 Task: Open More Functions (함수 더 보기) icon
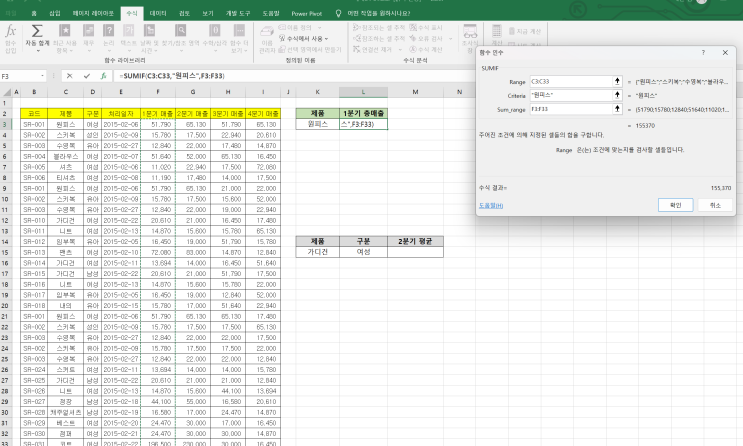point(239,31)
